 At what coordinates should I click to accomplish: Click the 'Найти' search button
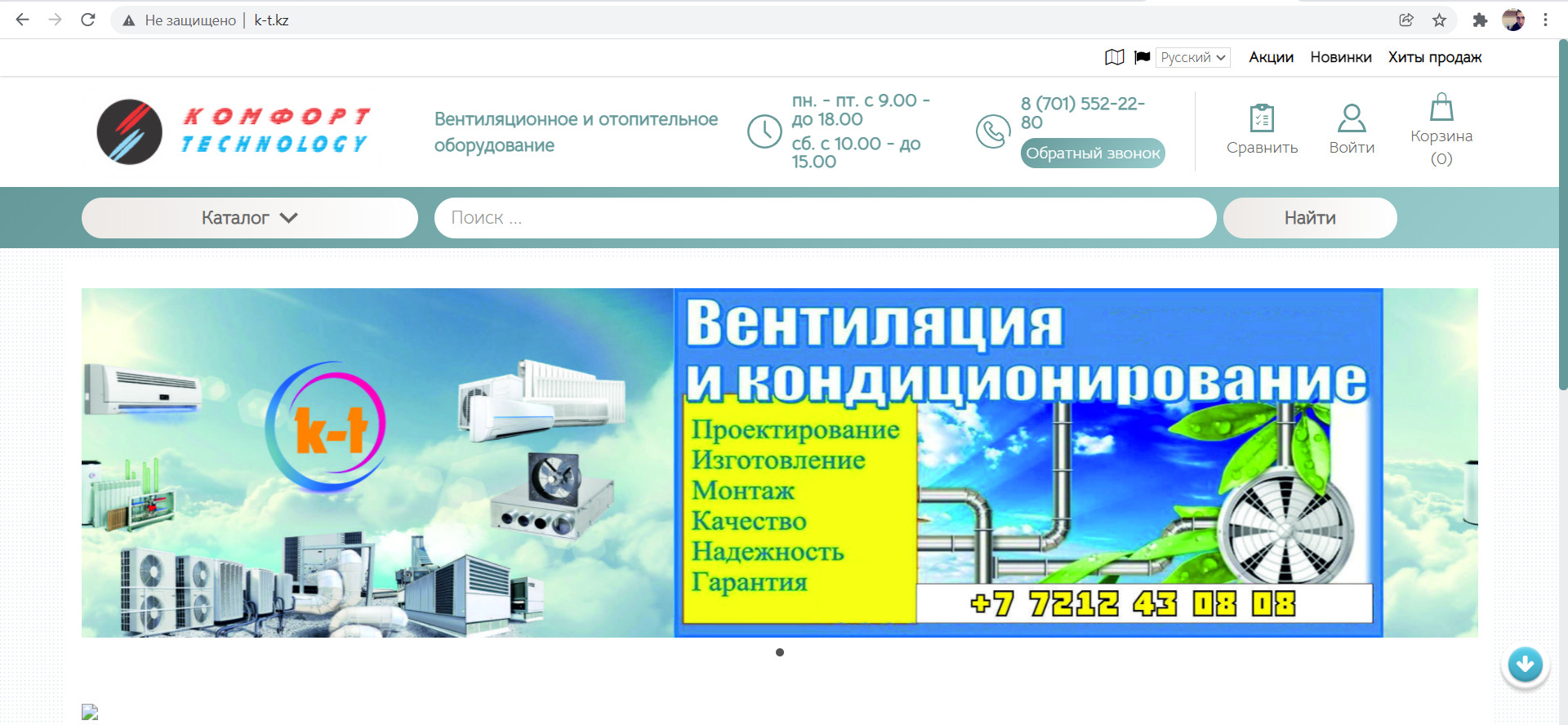click(x=1310, y=218)
